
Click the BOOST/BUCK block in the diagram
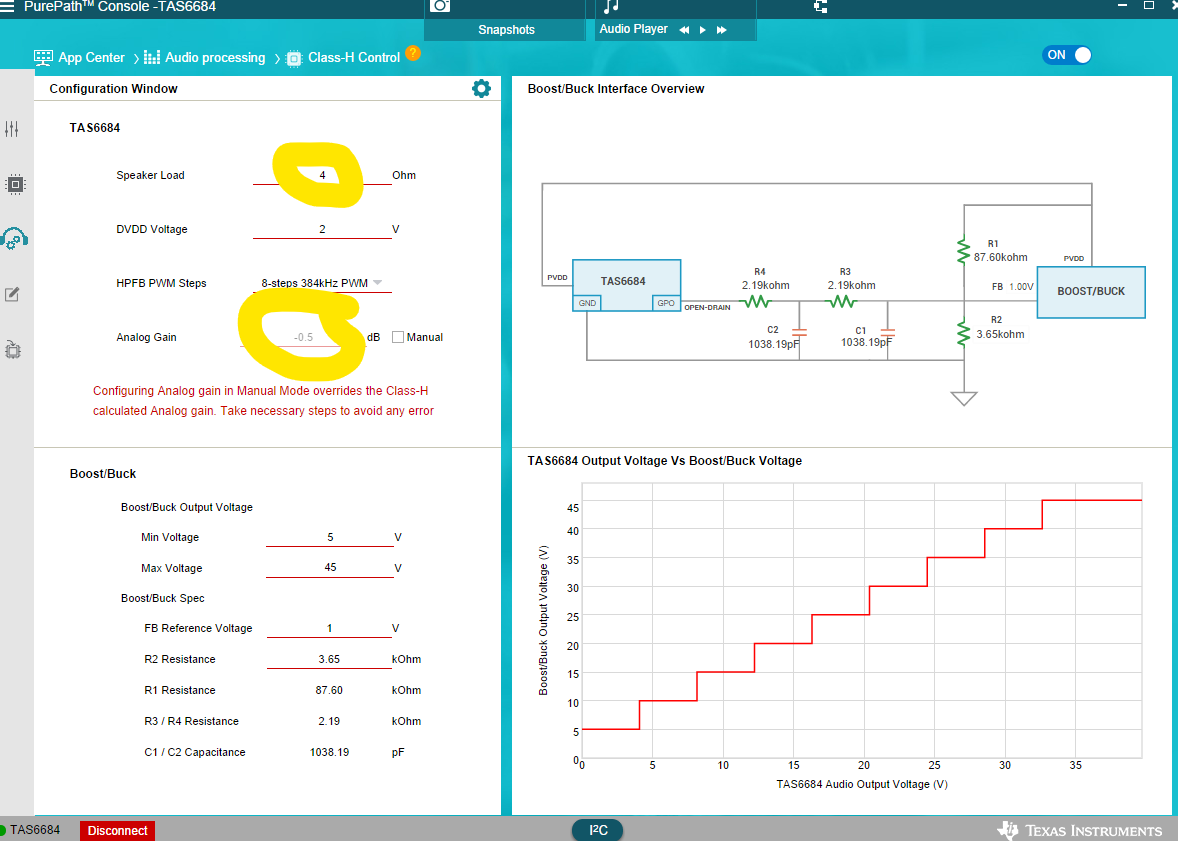[x=1091, y=292]
